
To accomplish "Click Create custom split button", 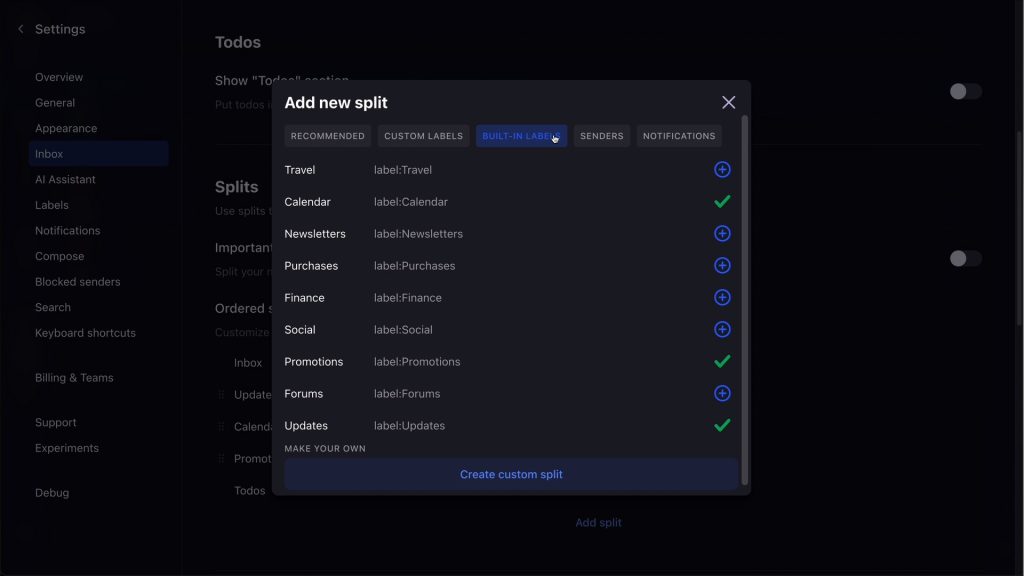I will 511,475.
